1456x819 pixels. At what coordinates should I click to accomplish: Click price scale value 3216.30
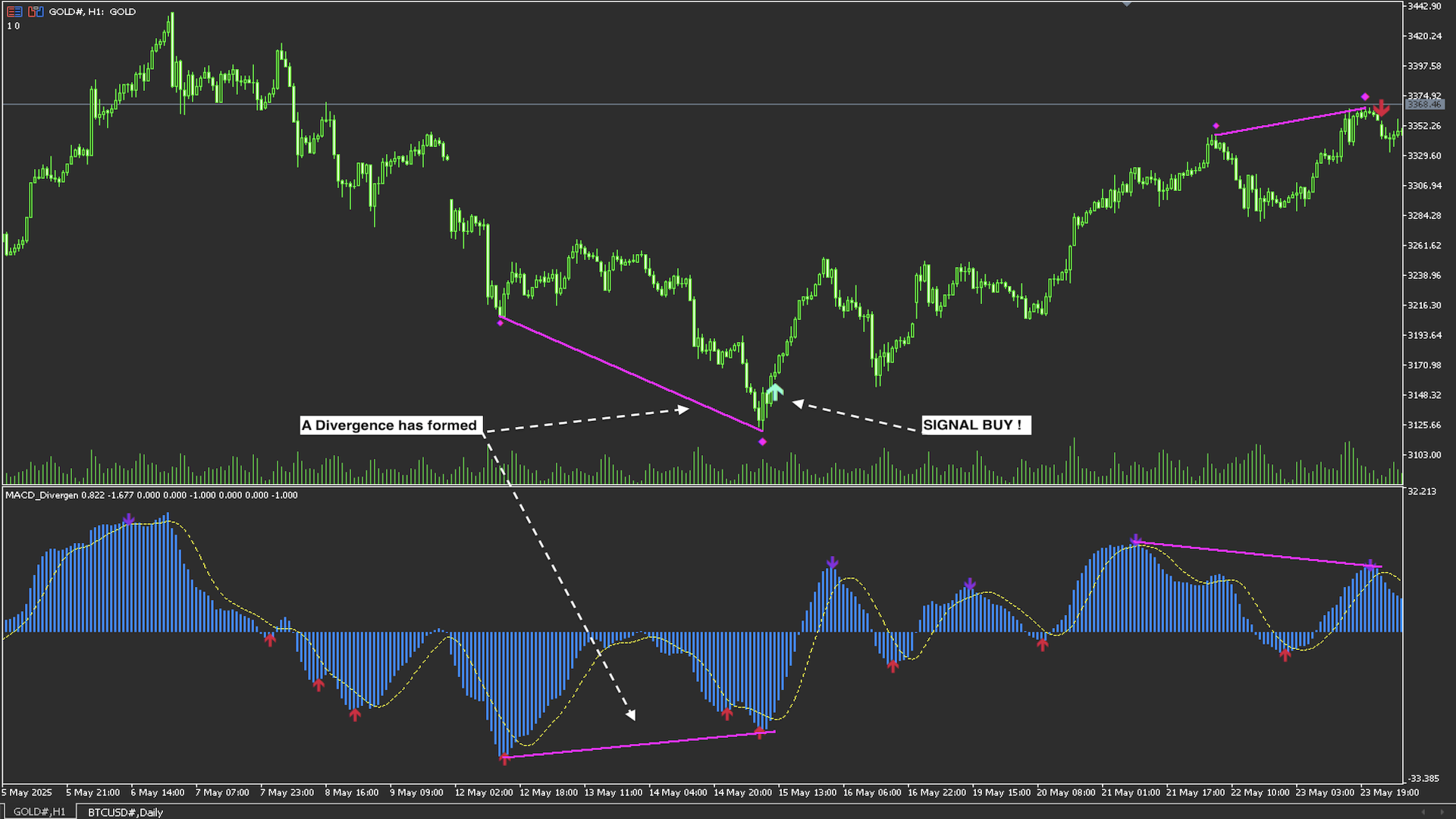coord(1424,305)
